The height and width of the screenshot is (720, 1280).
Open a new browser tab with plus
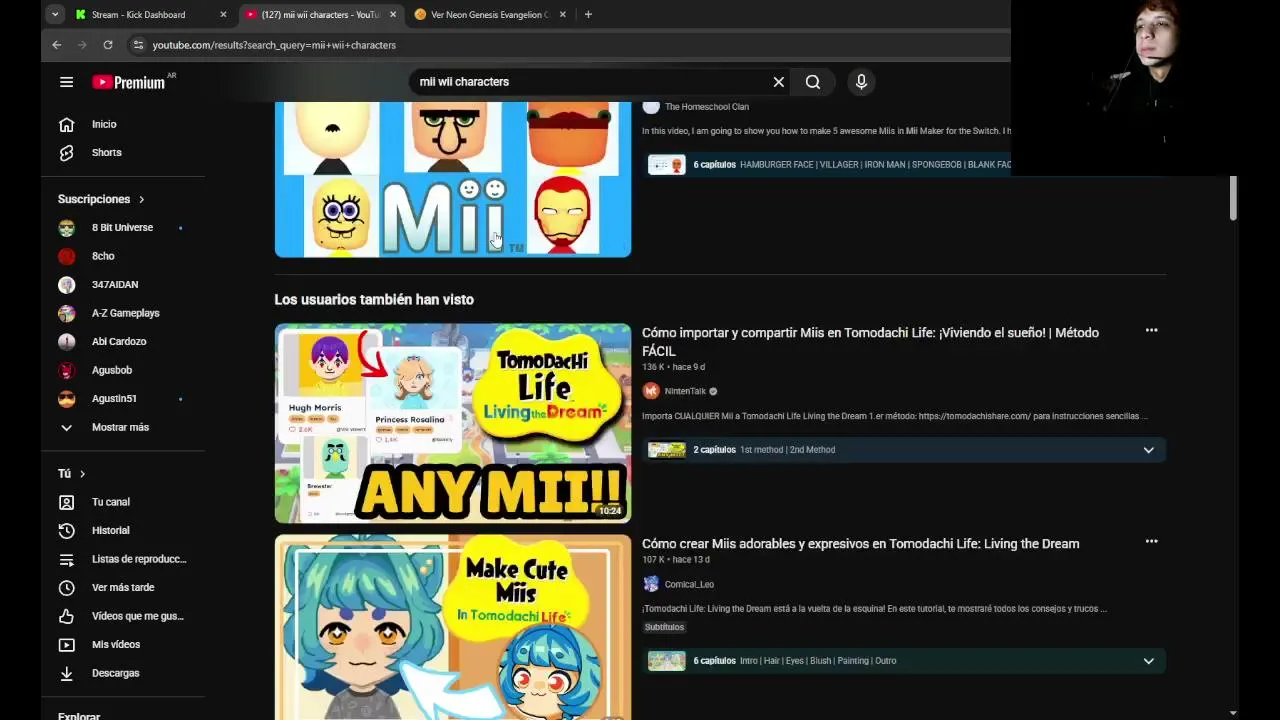click(x=588, y=15)
